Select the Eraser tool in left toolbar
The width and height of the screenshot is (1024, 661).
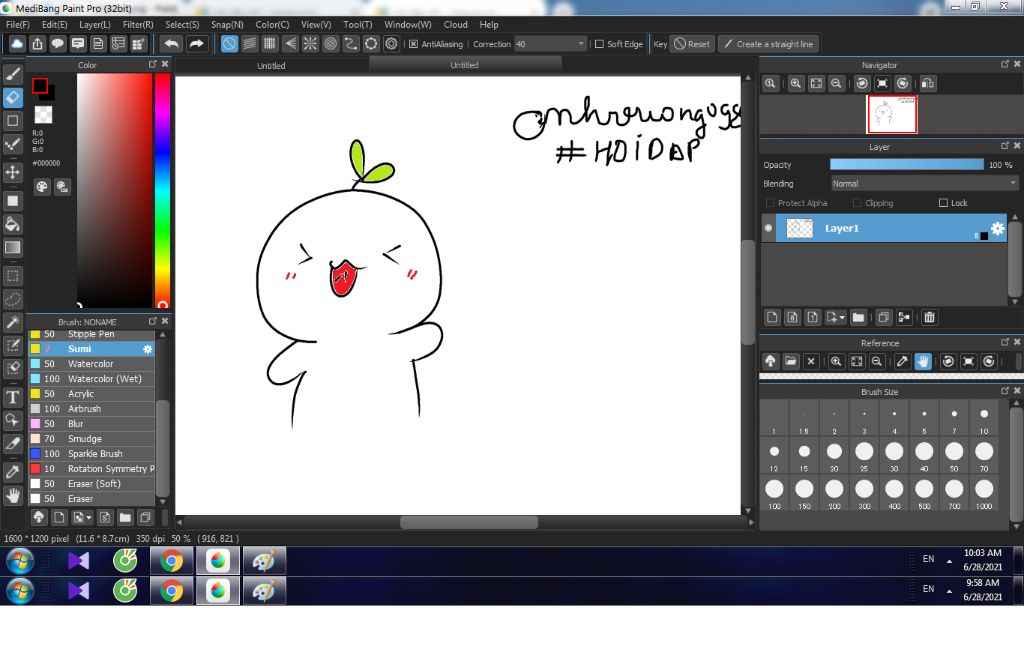click(x=12, y=98)
